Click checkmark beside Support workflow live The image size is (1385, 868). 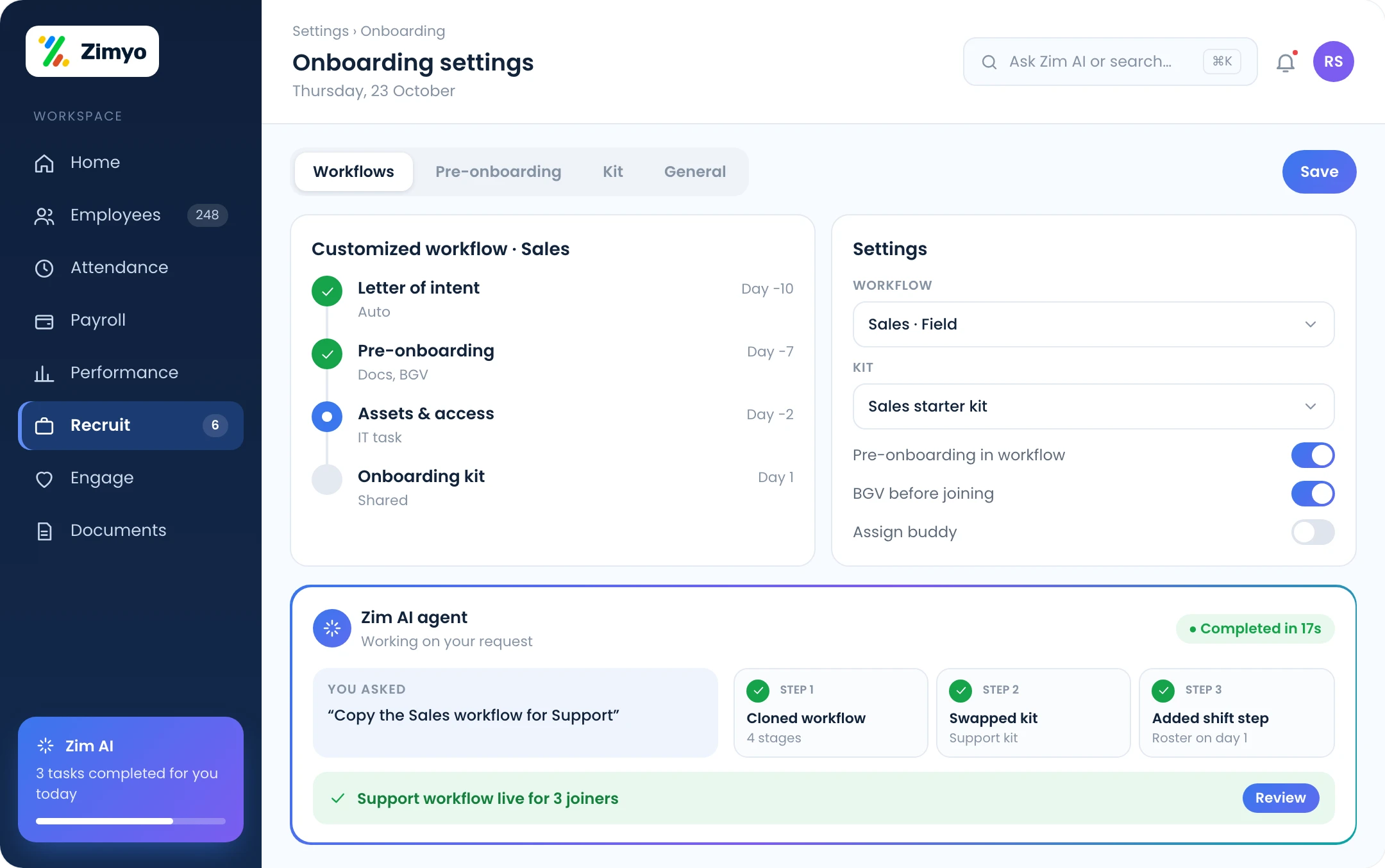tap(338, 798)
